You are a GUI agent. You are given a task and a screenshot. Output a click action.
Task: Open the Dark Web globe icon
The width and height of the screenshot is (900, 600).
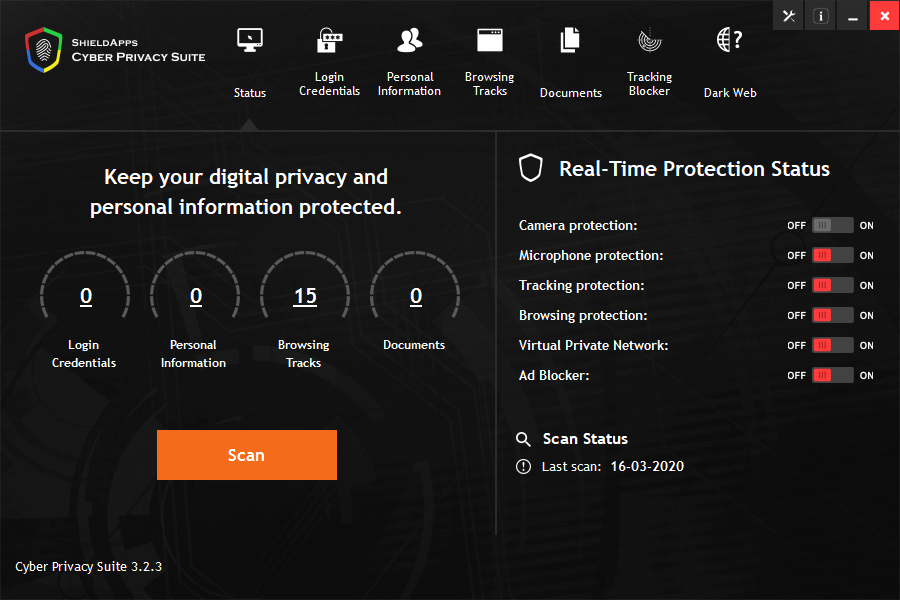(x=730, y=40)
